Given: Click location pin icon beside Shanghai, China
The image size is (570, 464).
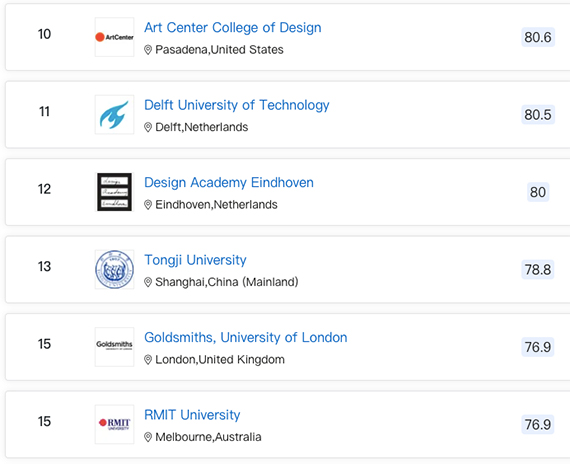Looking at the screenshot, I should coord(148,282).
